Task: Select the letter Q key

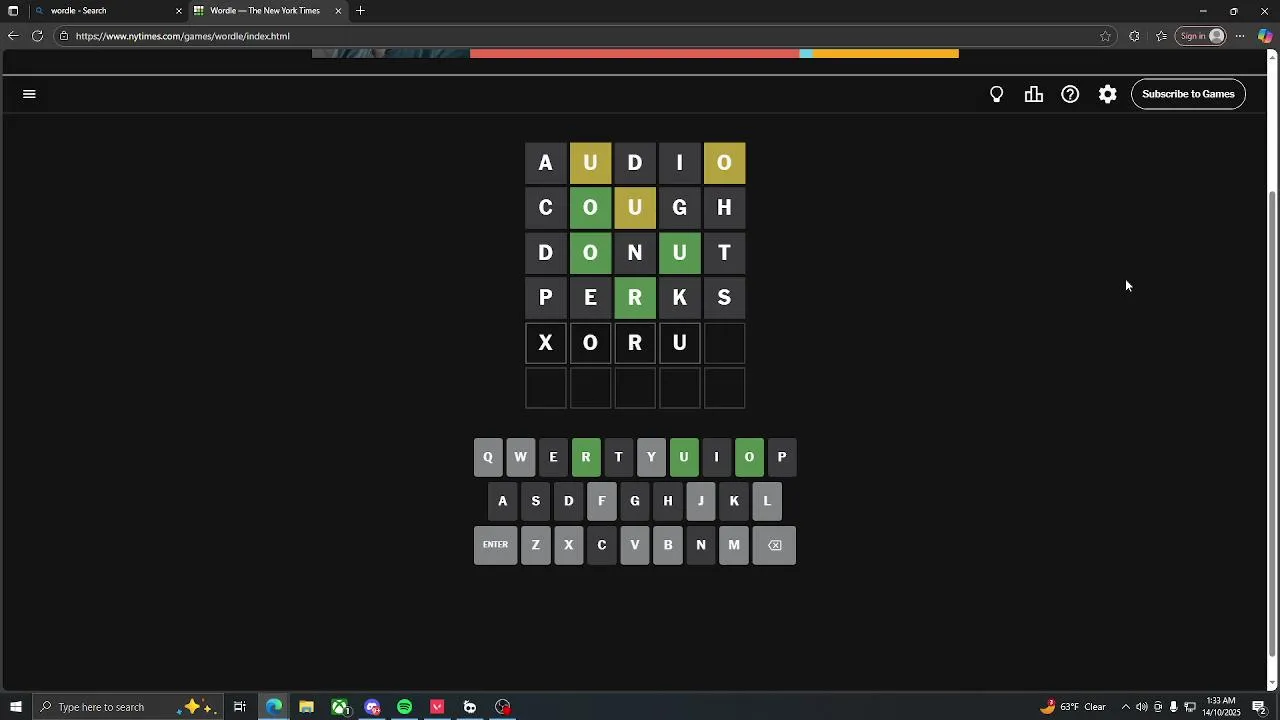Action: point(488,457)
